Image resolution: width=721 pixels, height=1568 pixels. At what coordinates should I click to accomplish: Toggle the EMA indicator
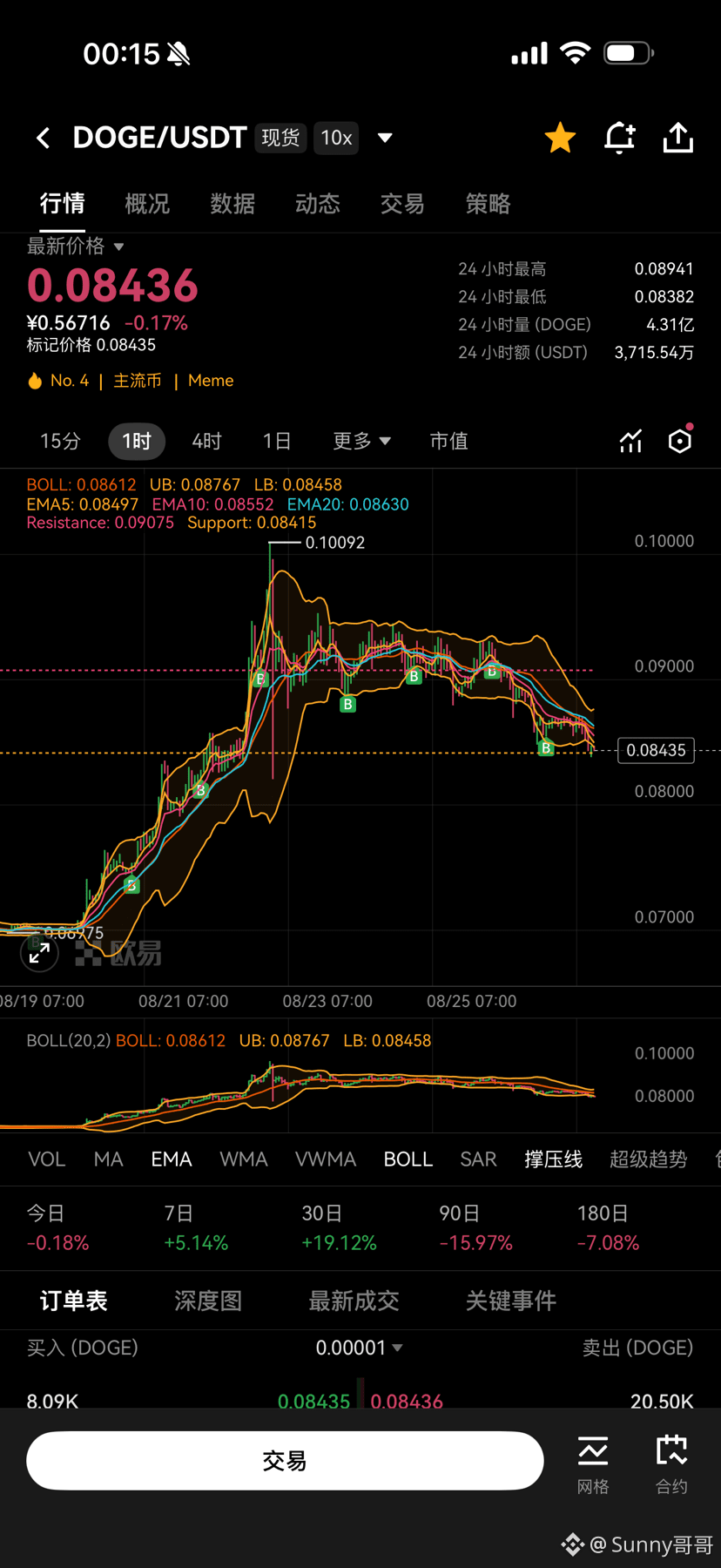(x=172, y=1159)
